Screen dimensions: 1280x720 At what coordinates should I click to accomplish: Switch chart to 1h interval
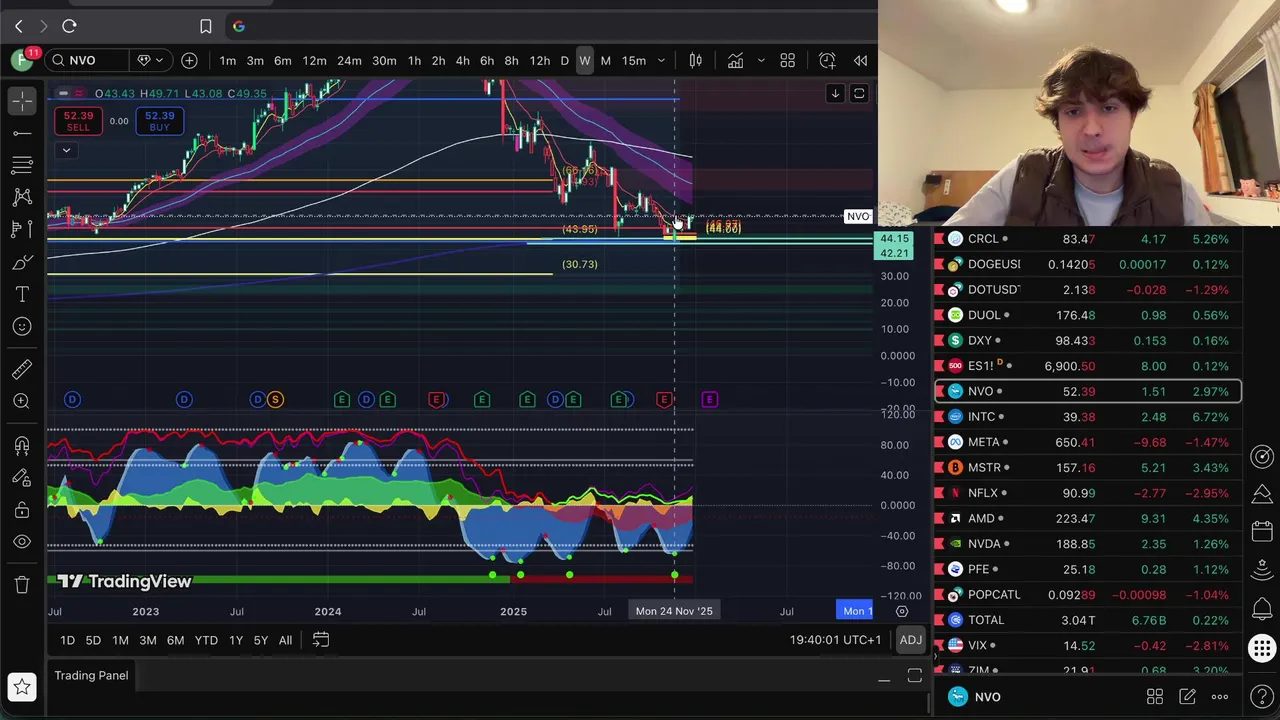[414, 61]
